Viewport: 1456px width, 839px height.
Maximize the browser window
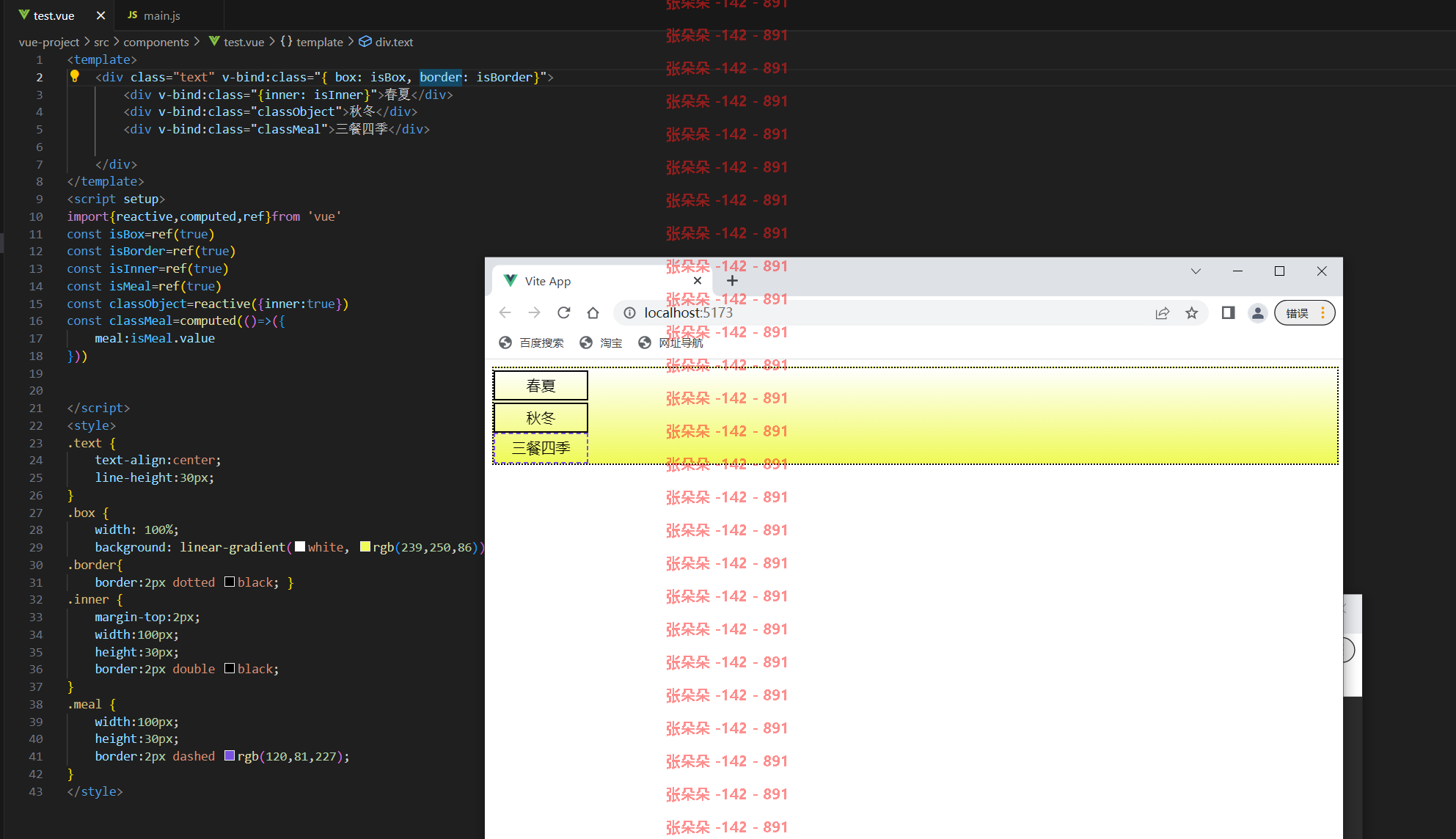pos(1279,271)
